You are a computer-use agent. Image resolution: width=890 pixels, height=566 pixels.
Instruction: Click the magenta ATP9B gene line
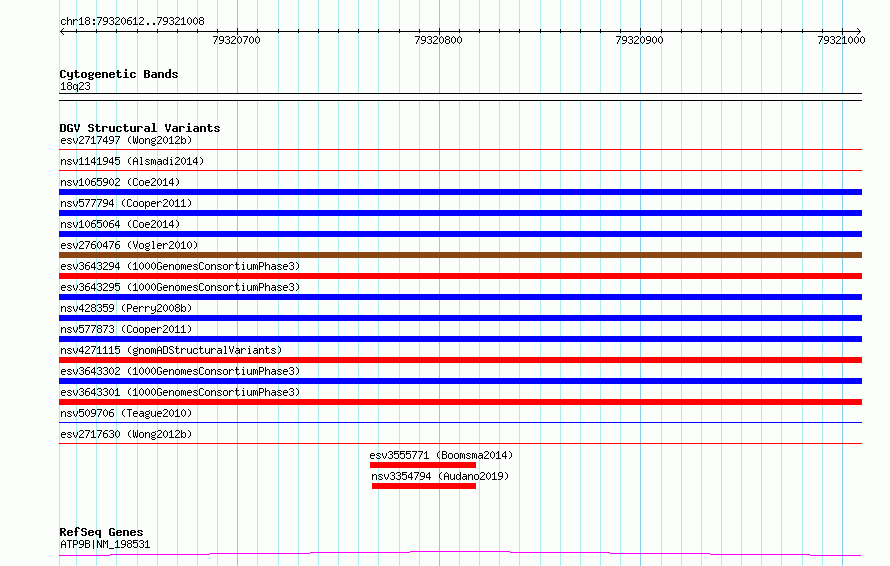[460, 553]
